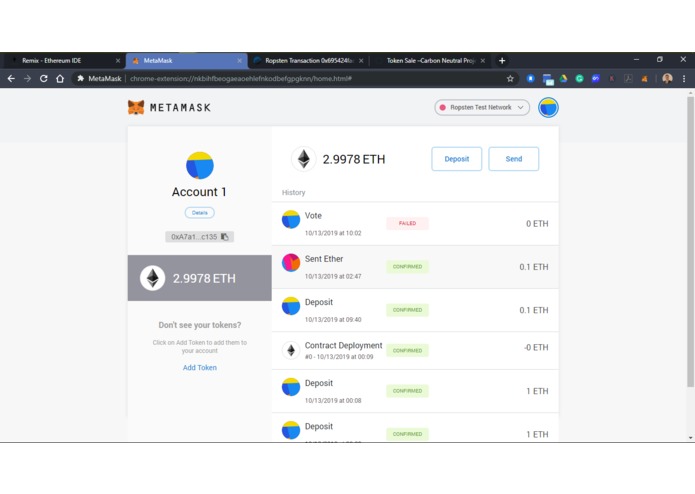Click the Sent Ether transaction identicon

[x=291, y=262]
